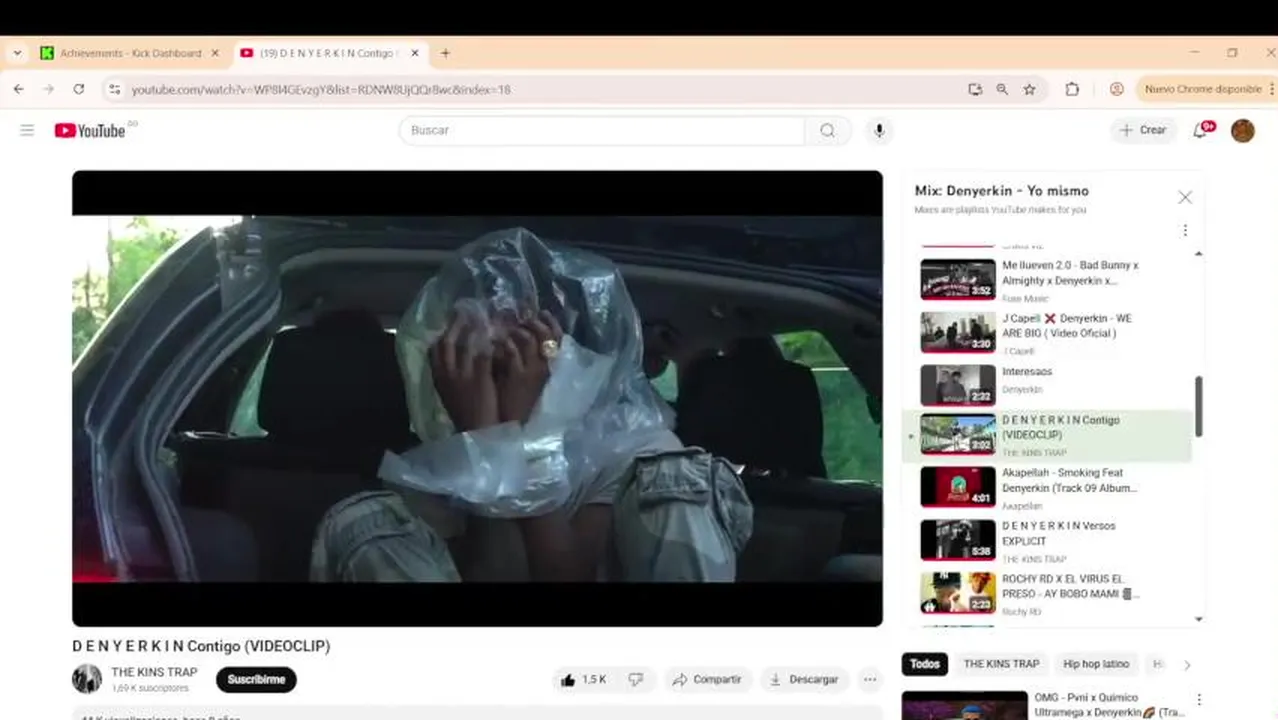Screen dimensions: 1278x720
Task: Click the Crear button
Action: click(x=1143, y=130)
